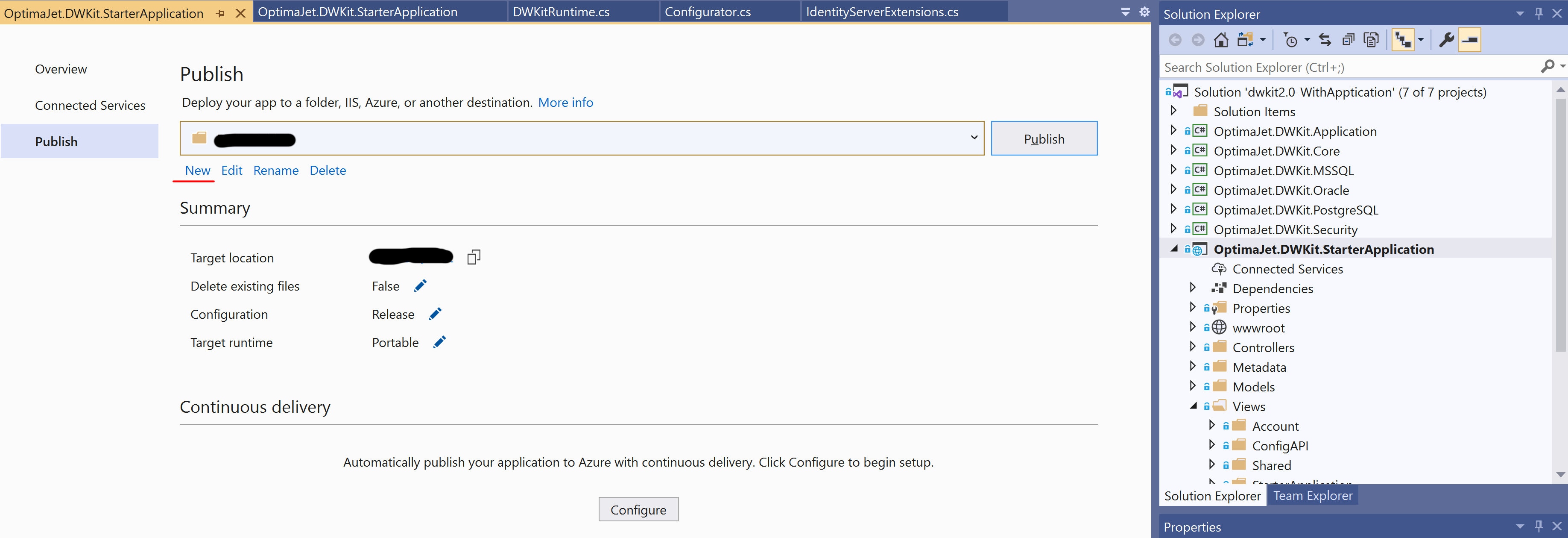
Task: Edit the Configuration Release pencil icon
Action: click(435, 313)
